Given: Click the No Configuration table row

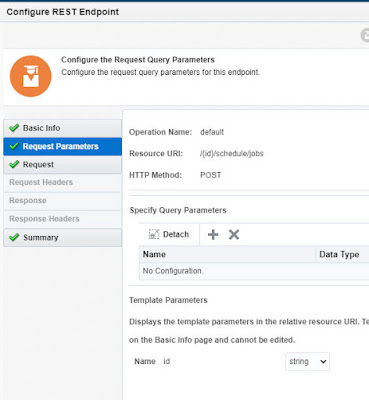Looking at the screenshot, I should click(254, 271).
